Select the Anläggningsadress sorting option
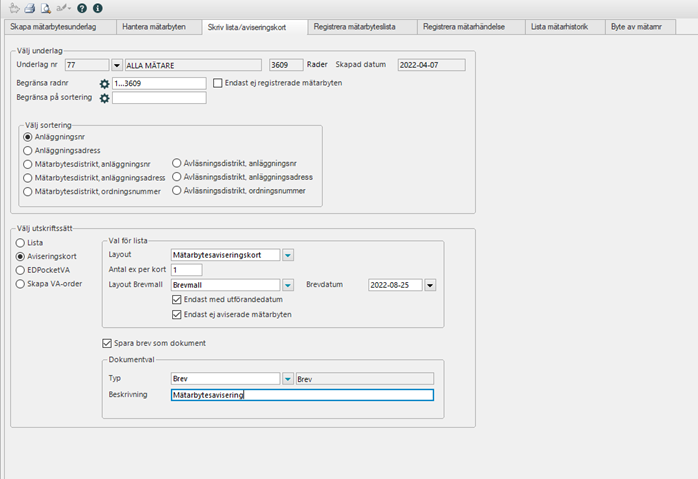This screenshot has height=479, width=698. pos(28,150)
